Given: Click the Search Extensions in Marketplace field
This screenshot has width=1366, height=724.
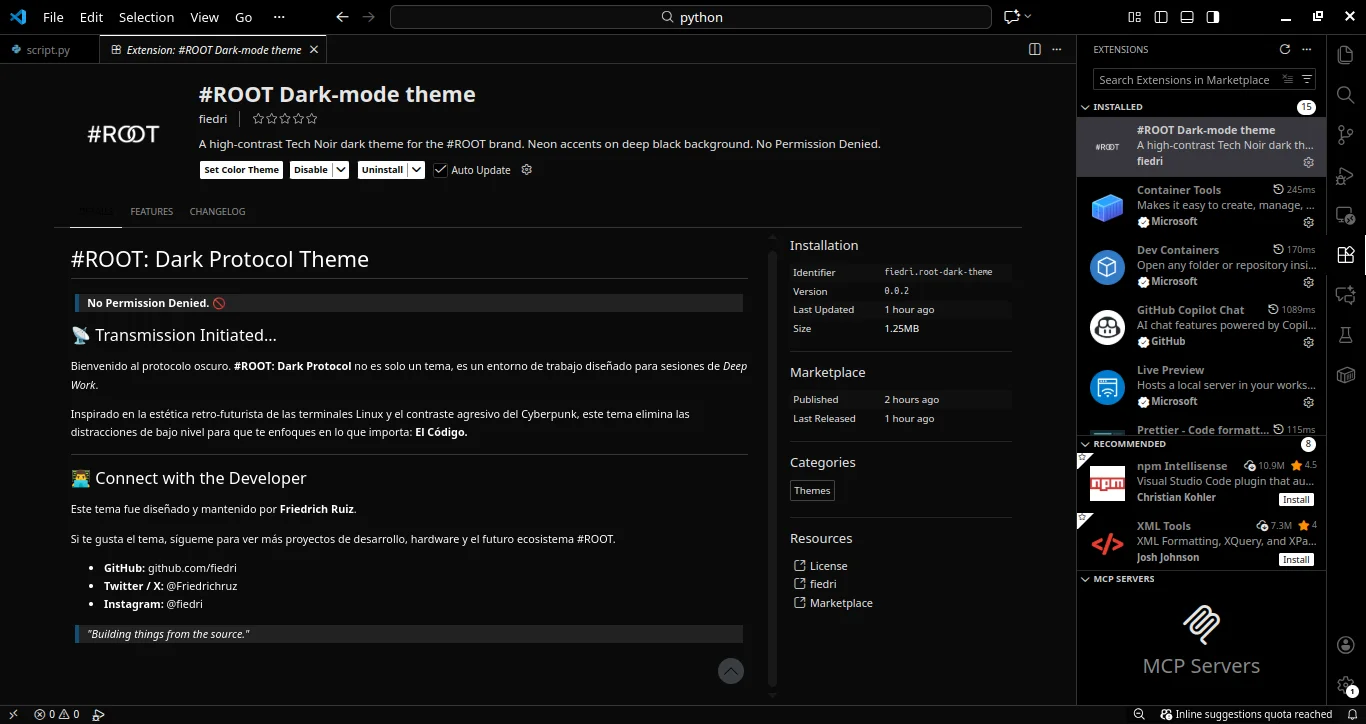Looking at the screenshot, I should pos(1183,80).
